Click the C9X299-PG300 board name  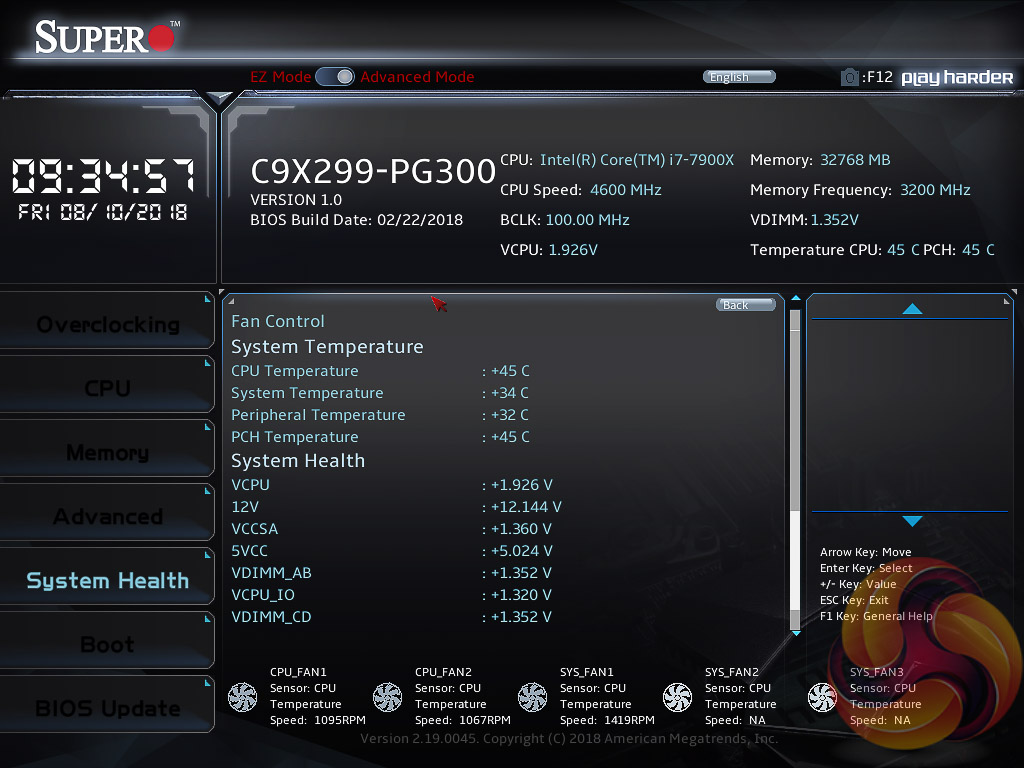(x=373, y=171)
